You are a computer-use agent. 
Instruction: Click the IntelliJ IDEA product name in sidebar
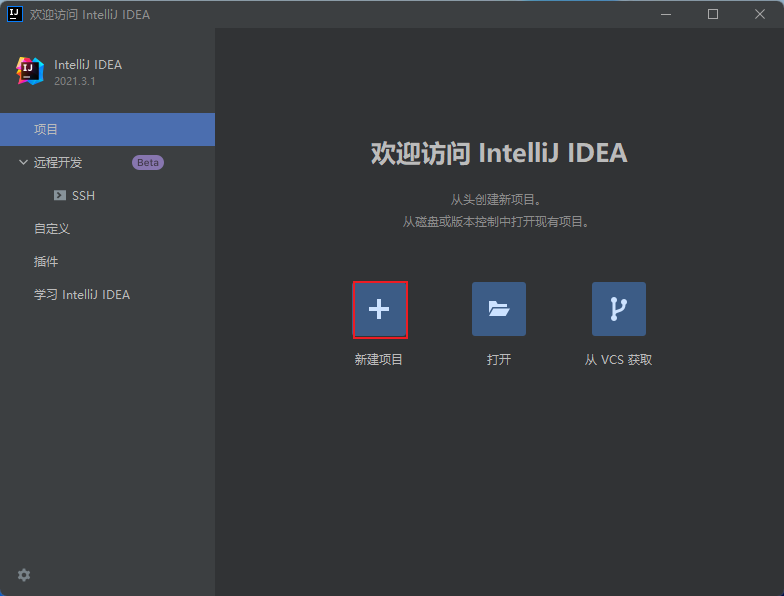click(x=88, y=64)
